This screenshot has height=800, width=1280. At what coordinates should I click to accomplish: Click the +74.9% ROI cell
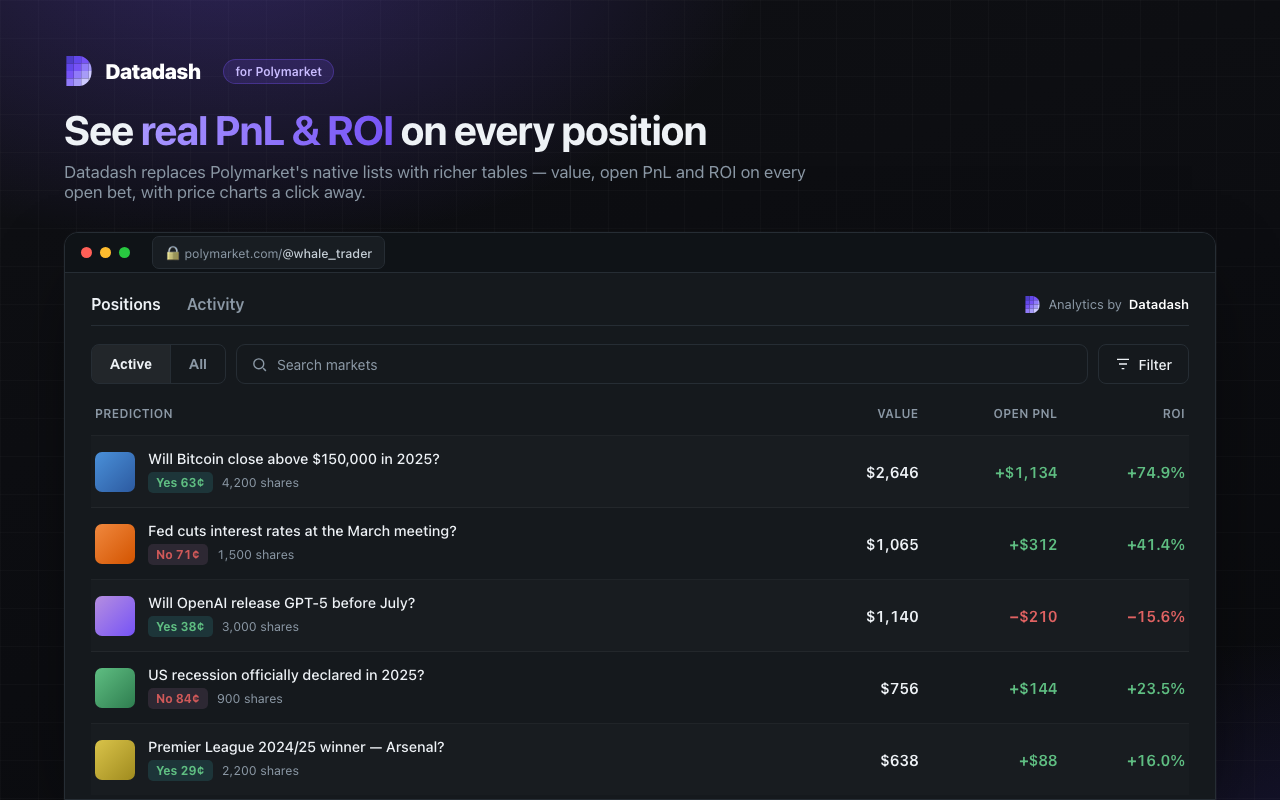click(1156, 472)
